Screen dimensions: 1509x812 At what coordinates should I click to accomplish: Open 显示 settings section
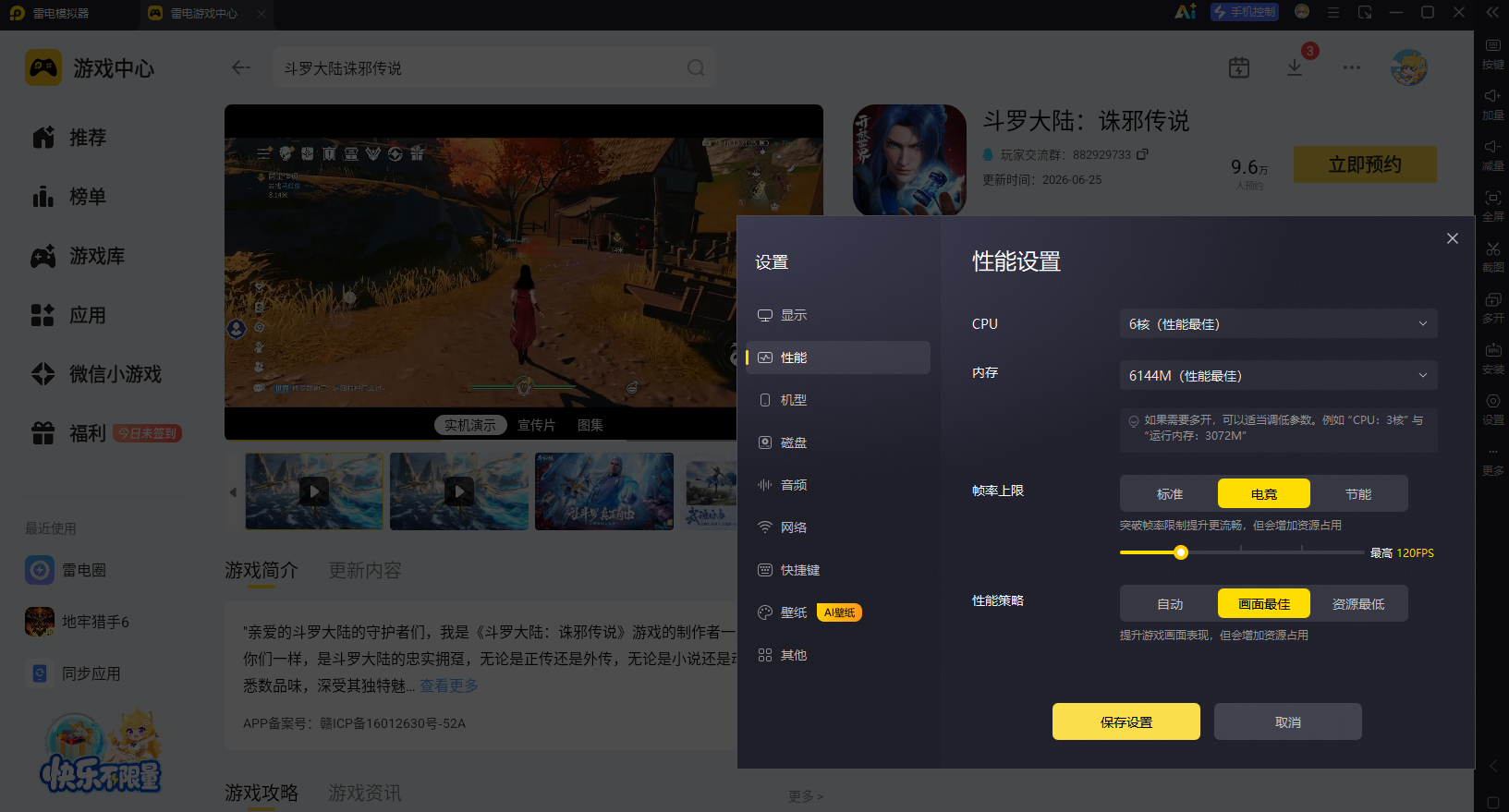tap(838, 315)
